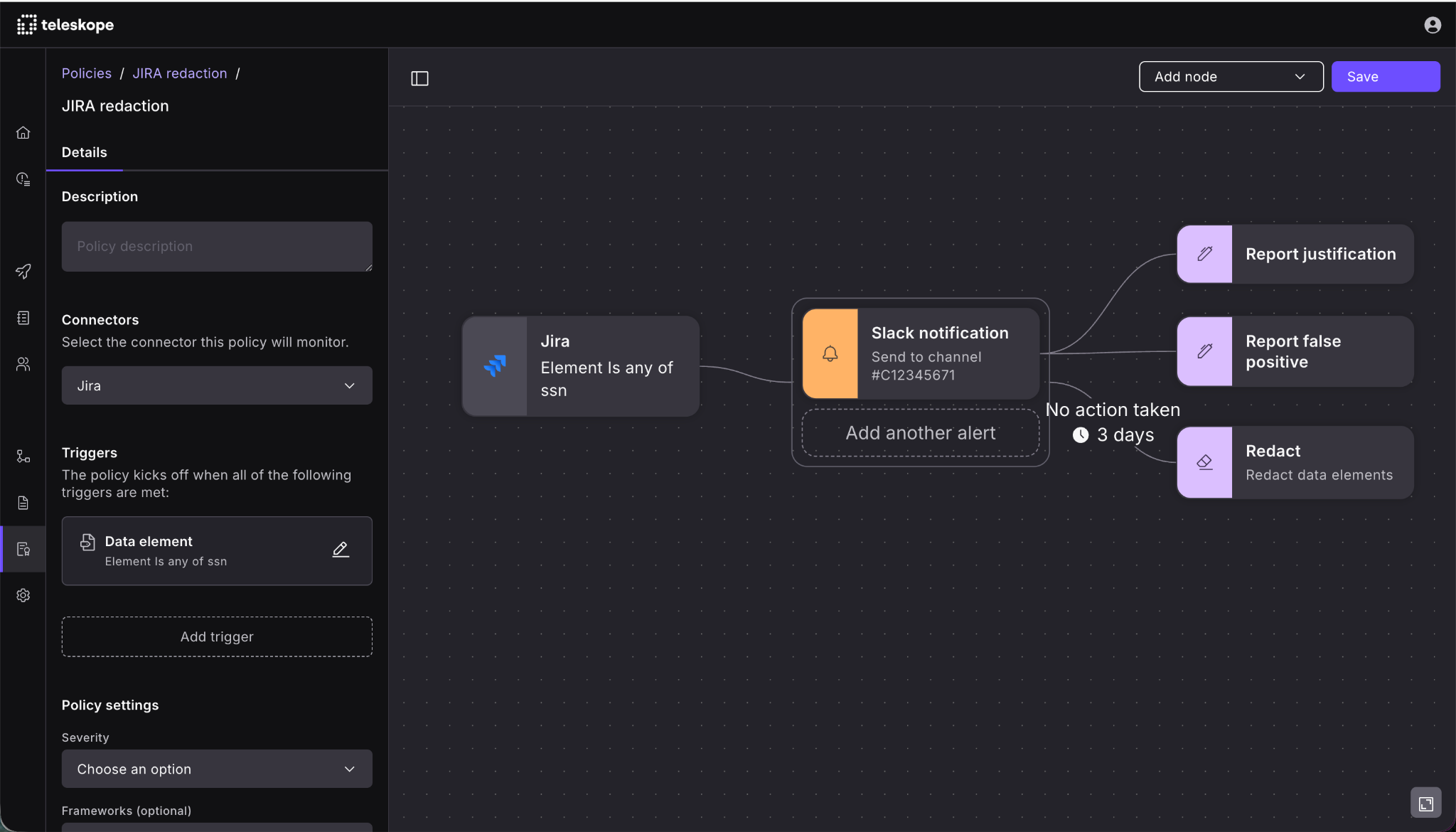Click Add another alert
The image size is (1456, 832).
tap(921, 432)
